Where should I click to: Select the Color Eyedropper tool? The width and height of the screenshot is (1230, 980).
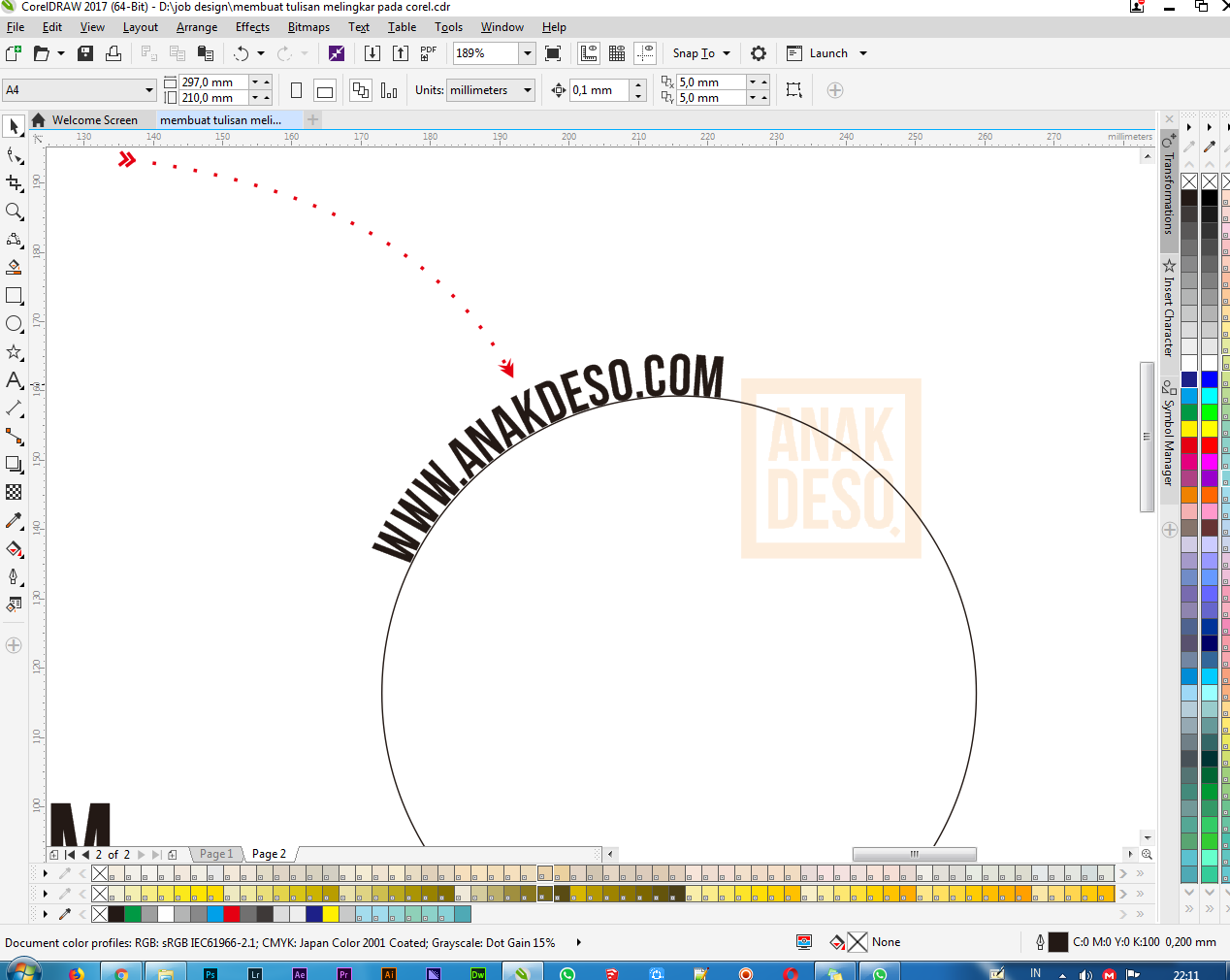(14, 521)
